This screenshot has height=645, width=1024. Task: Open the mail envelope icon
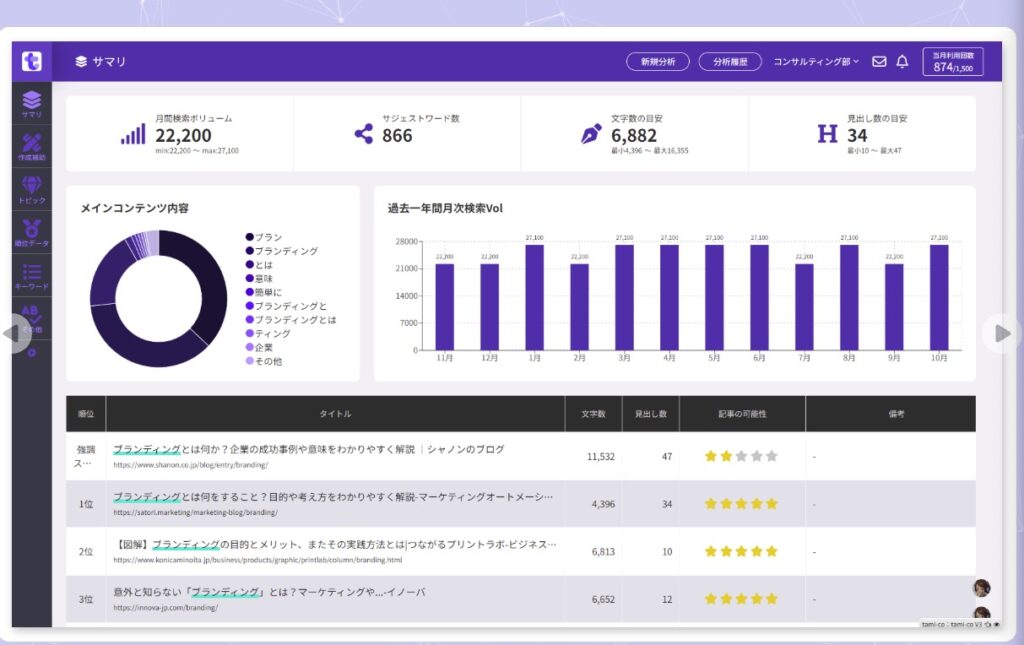(879, 62)
